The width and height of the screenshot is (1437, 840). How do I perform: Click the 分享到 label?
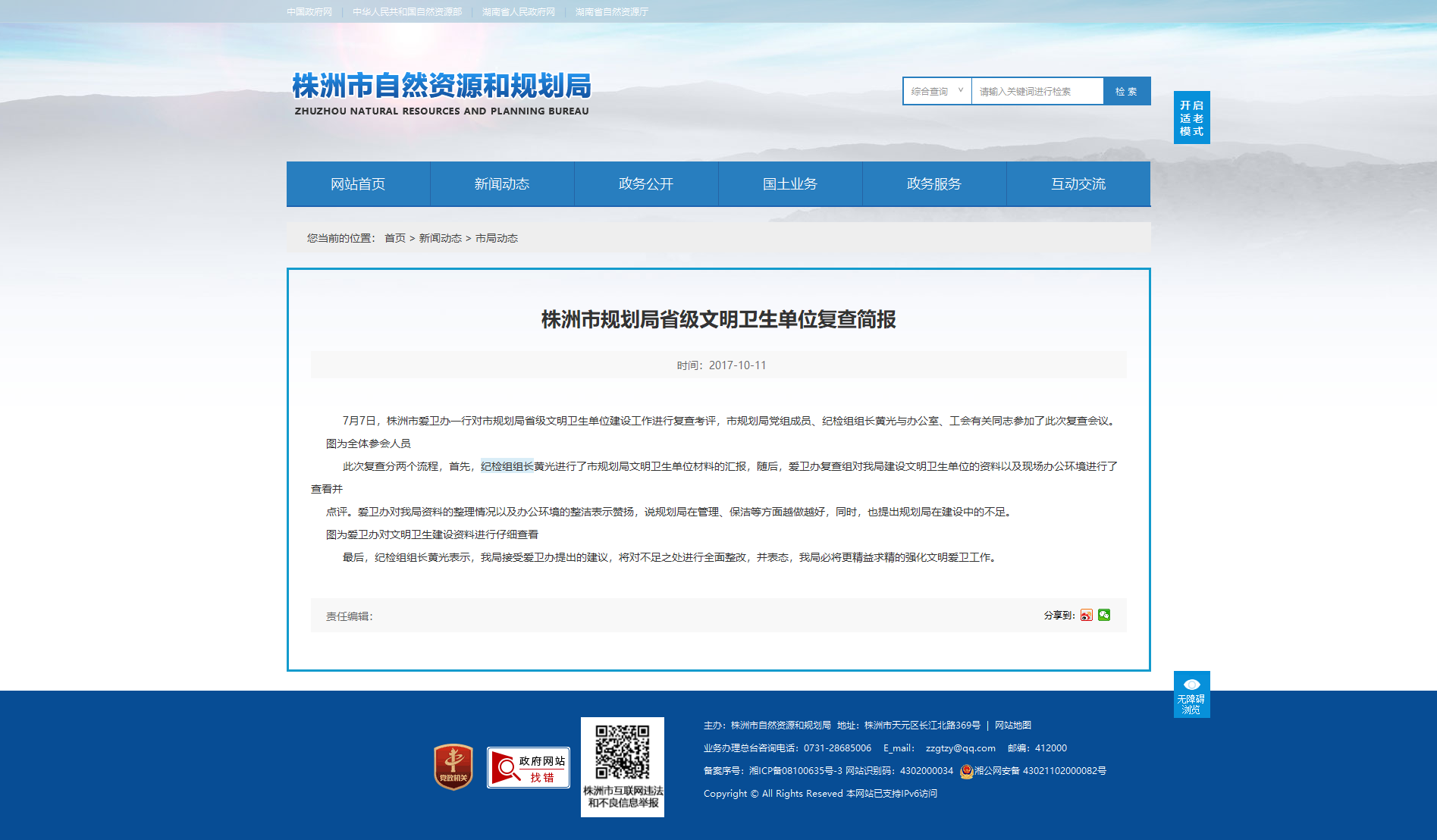pyautogui.click(x=1059, y=616)
